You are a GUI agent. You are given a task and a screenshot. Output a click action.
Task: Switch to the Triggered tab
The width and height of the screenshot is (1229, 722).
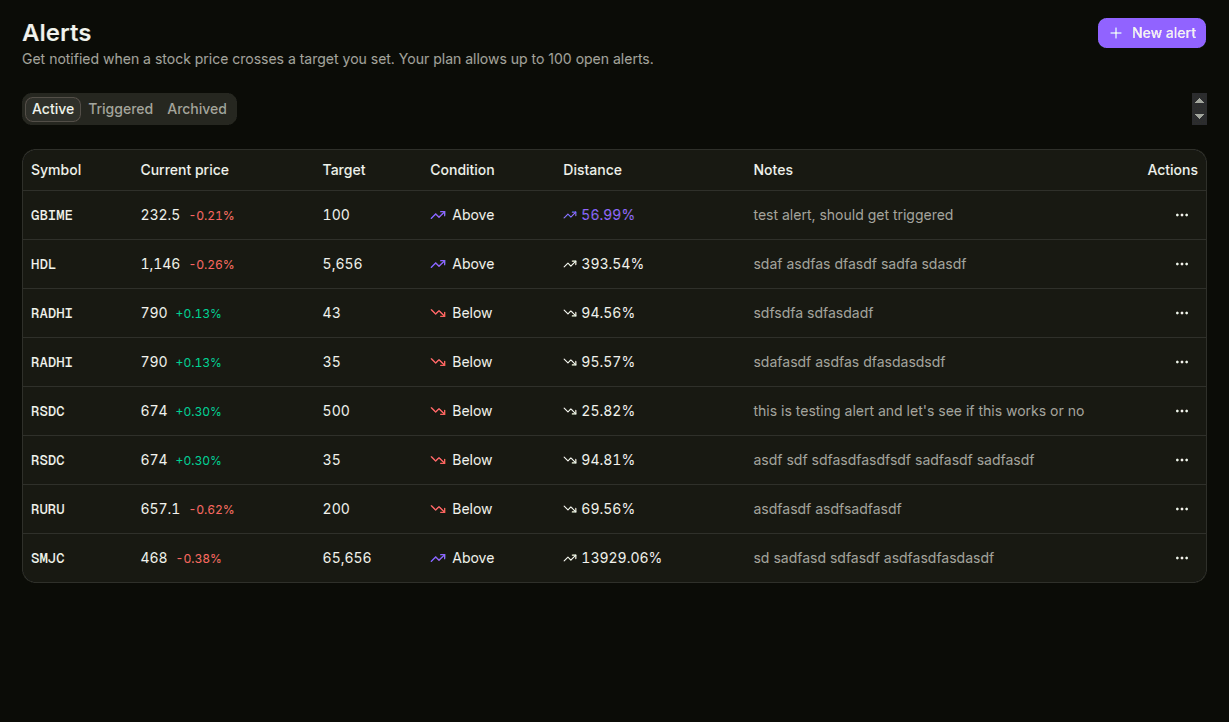120,109
